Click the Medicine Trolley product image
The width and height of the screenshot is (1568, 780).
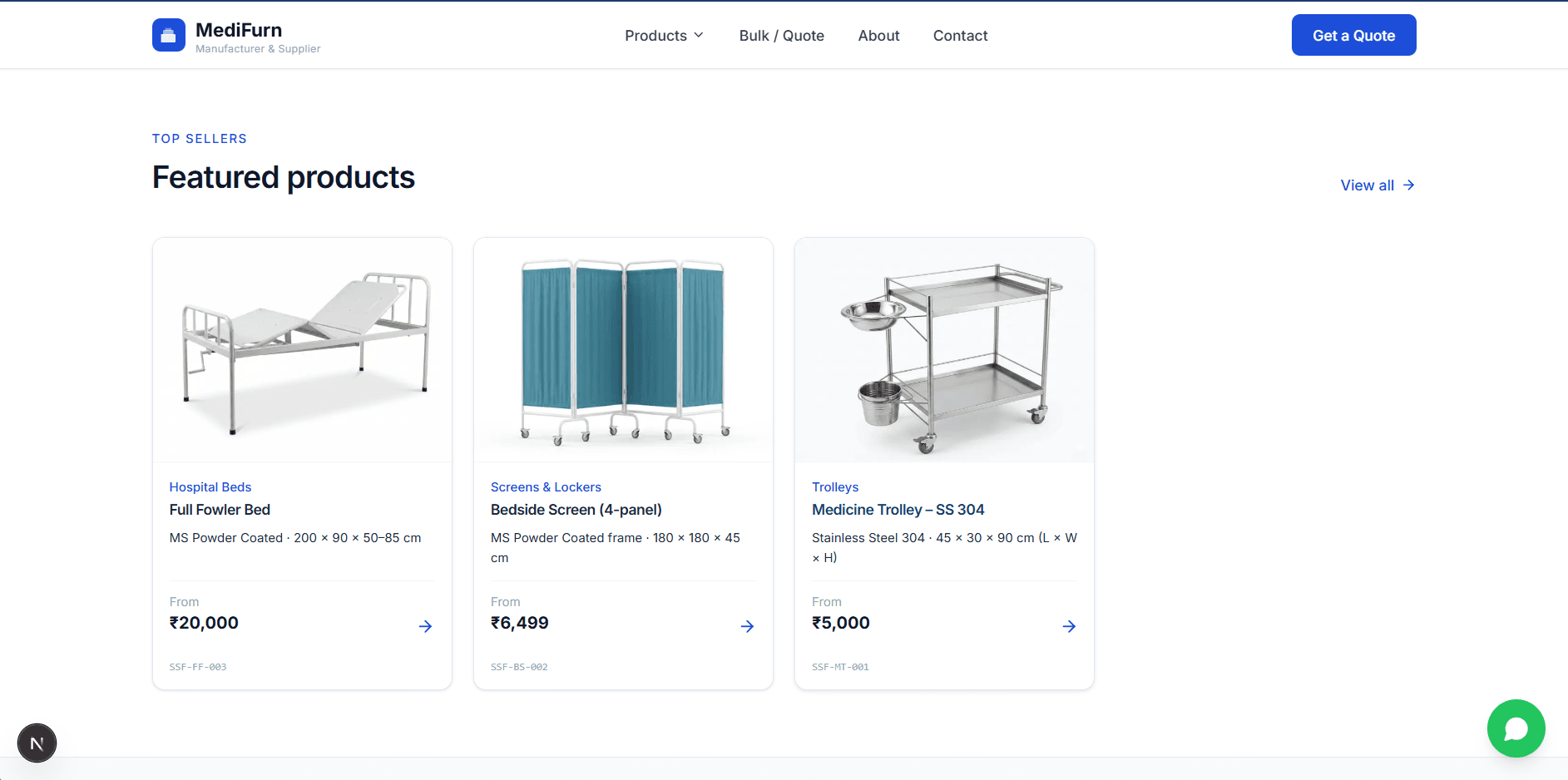(x=944, y=350)
